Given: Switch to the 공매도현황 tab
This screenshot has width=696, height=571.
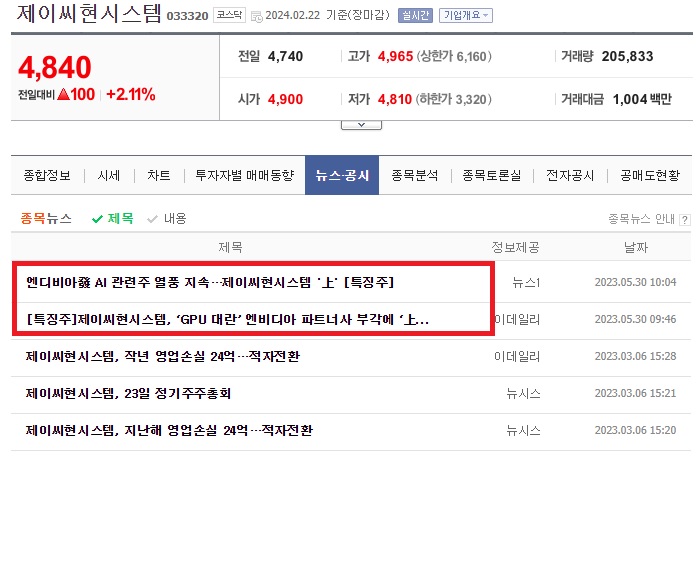Looking at the screenshot, I should [650, 175].
